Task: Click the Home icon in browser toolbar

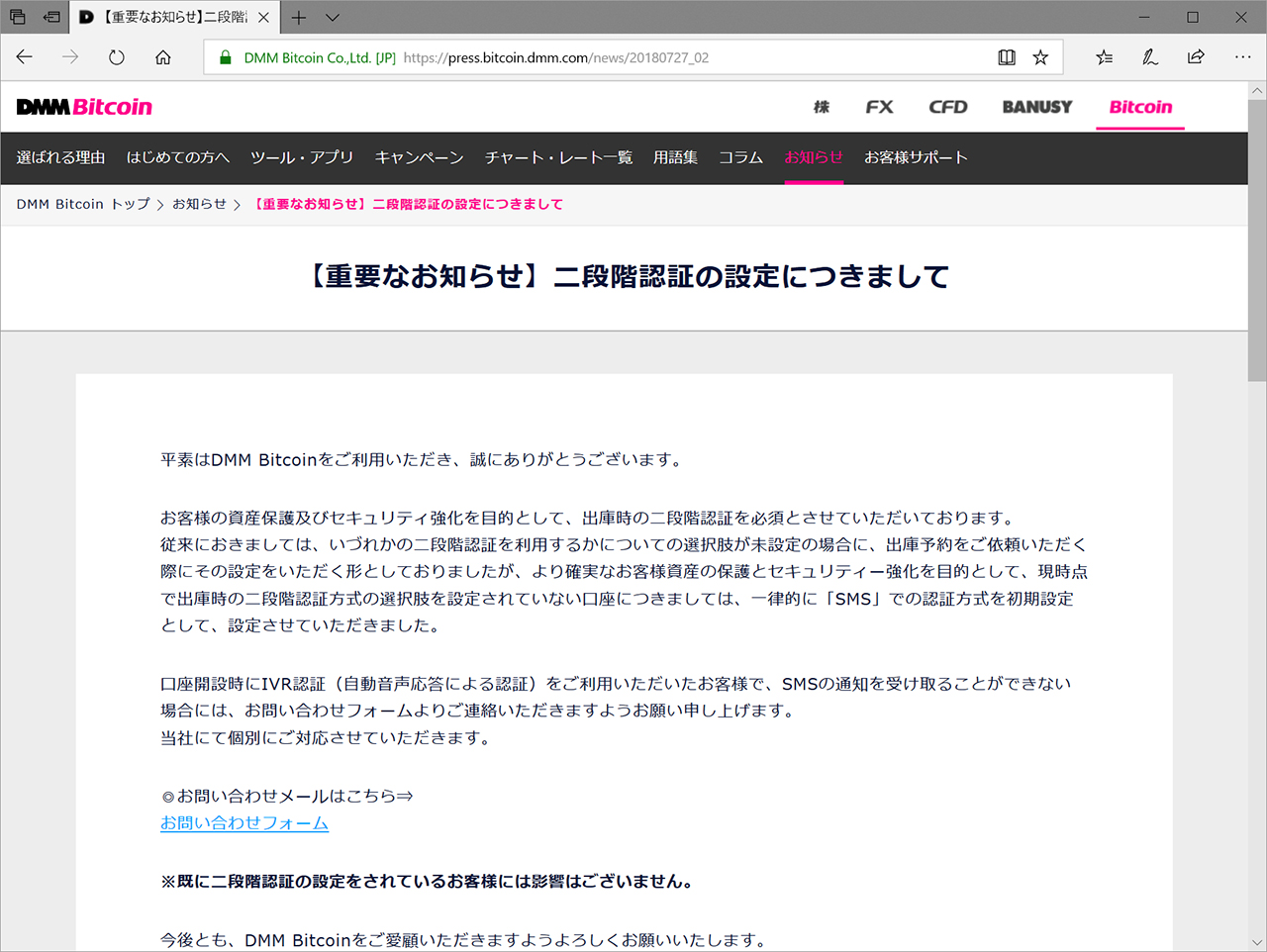Action: click(164, 56)
